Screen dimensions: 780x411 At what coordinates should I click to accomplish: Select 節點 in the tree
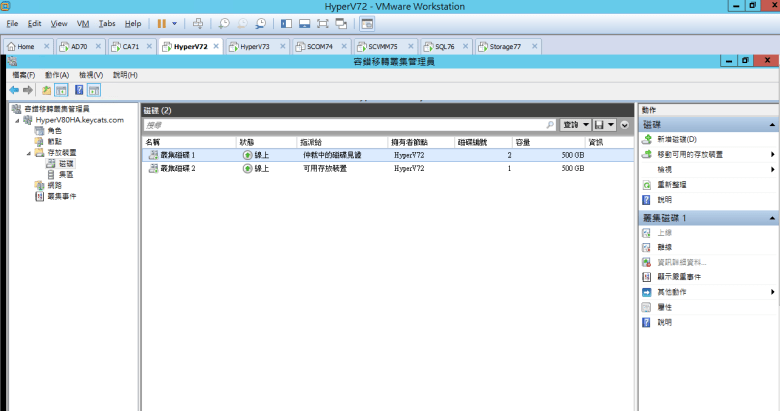pos(54,141)
